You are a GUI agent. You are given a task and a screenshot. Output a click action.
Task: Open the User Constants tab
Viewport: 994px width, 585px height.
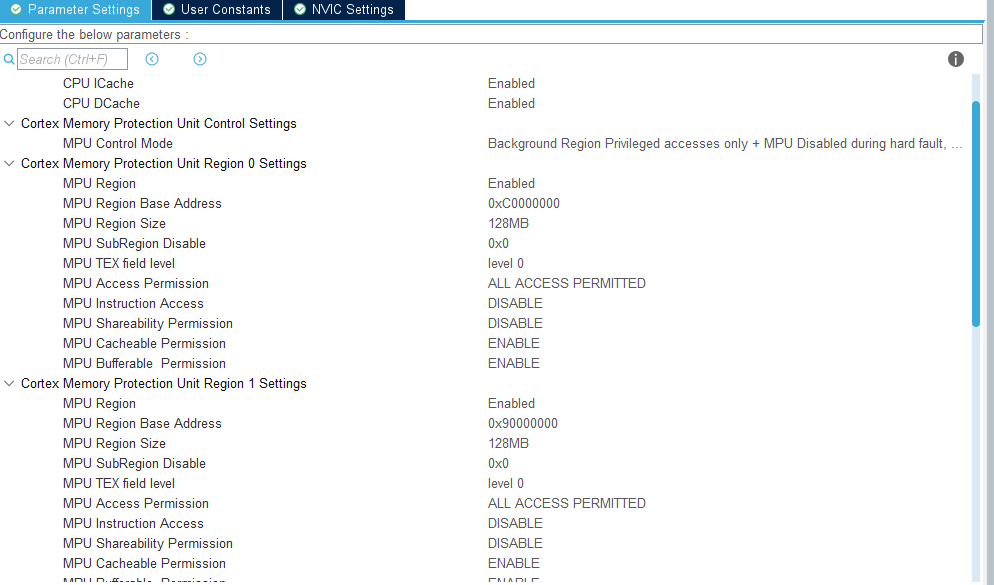[225, 9]
